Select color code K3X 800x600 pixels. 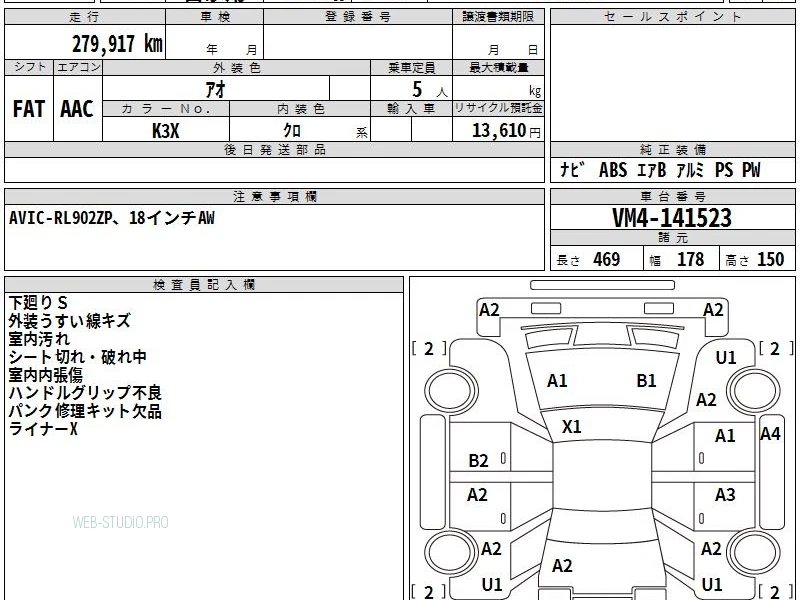click(x=166, y=131)
